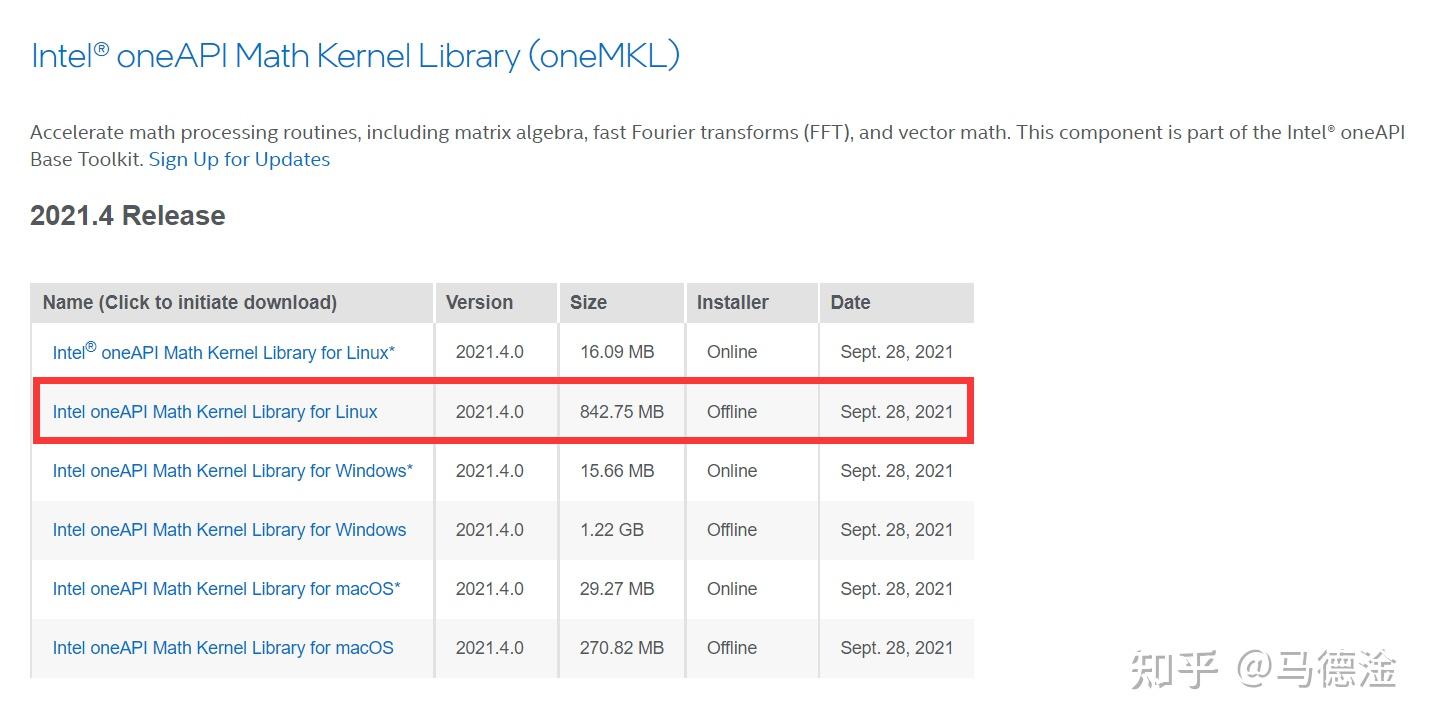Click the Version column header

click(479, 303)
